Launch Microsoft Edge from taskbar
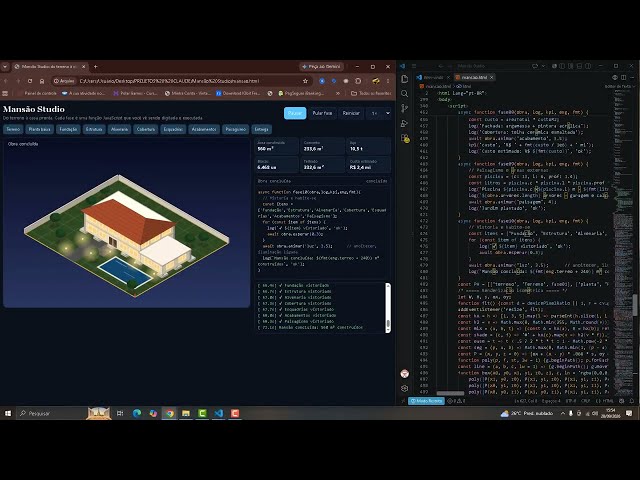640x480 pixels. 137,413
